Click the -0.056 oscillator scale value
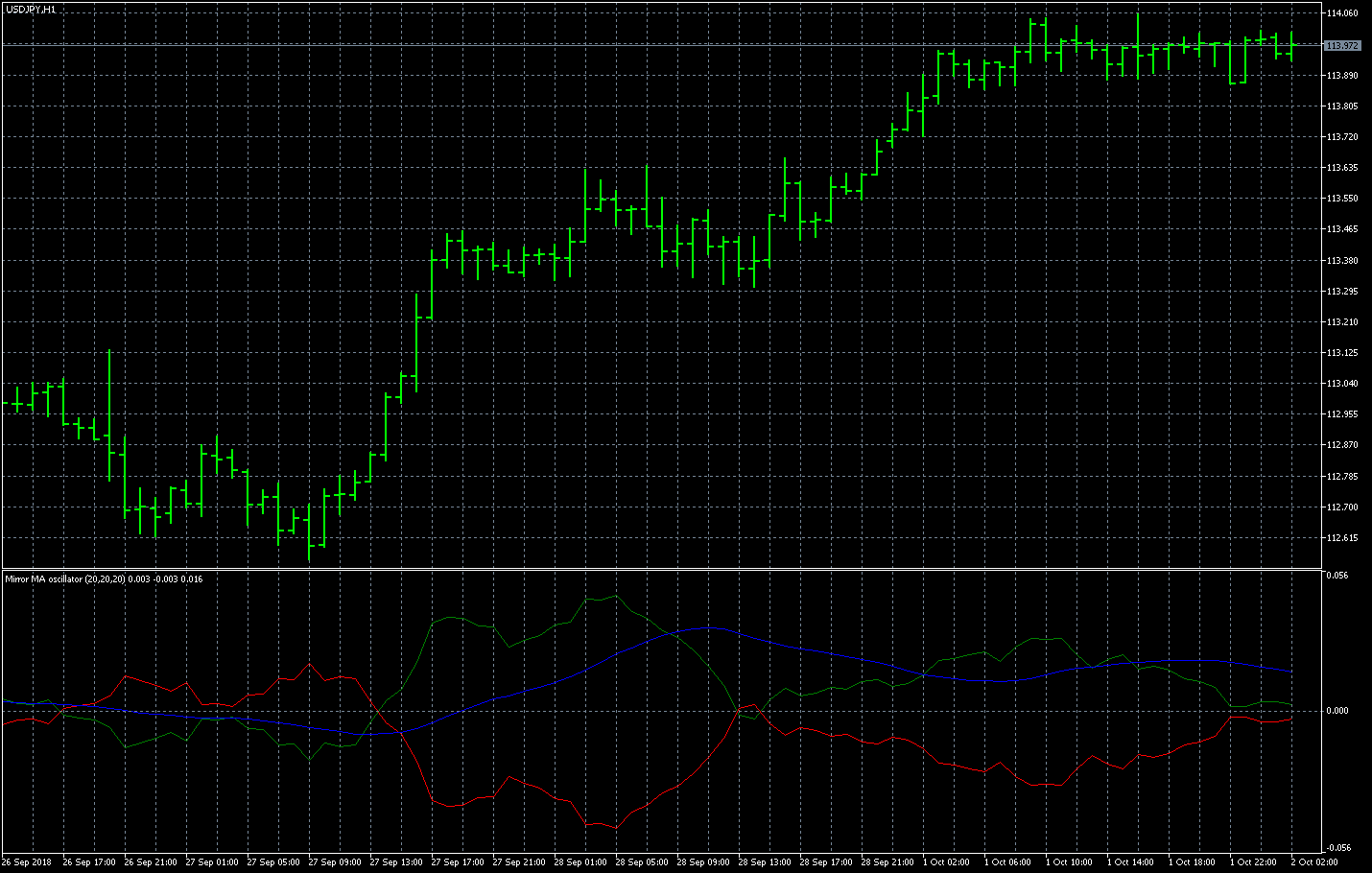The width and height of the screenshot is (1372, 873). click(x=1337, y=848)
